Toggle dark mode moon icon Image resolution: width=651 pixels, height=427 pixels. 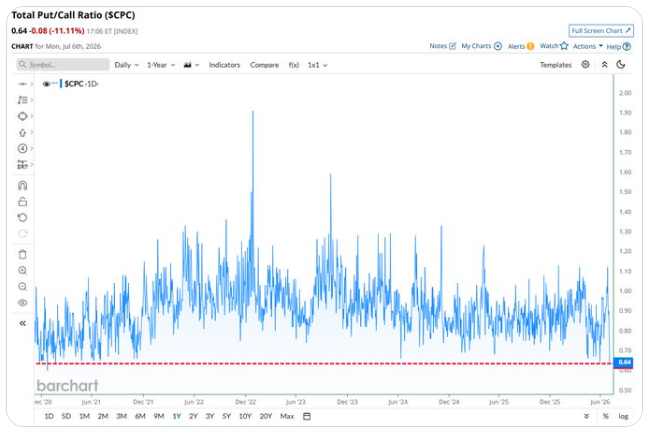coord(621,64)
